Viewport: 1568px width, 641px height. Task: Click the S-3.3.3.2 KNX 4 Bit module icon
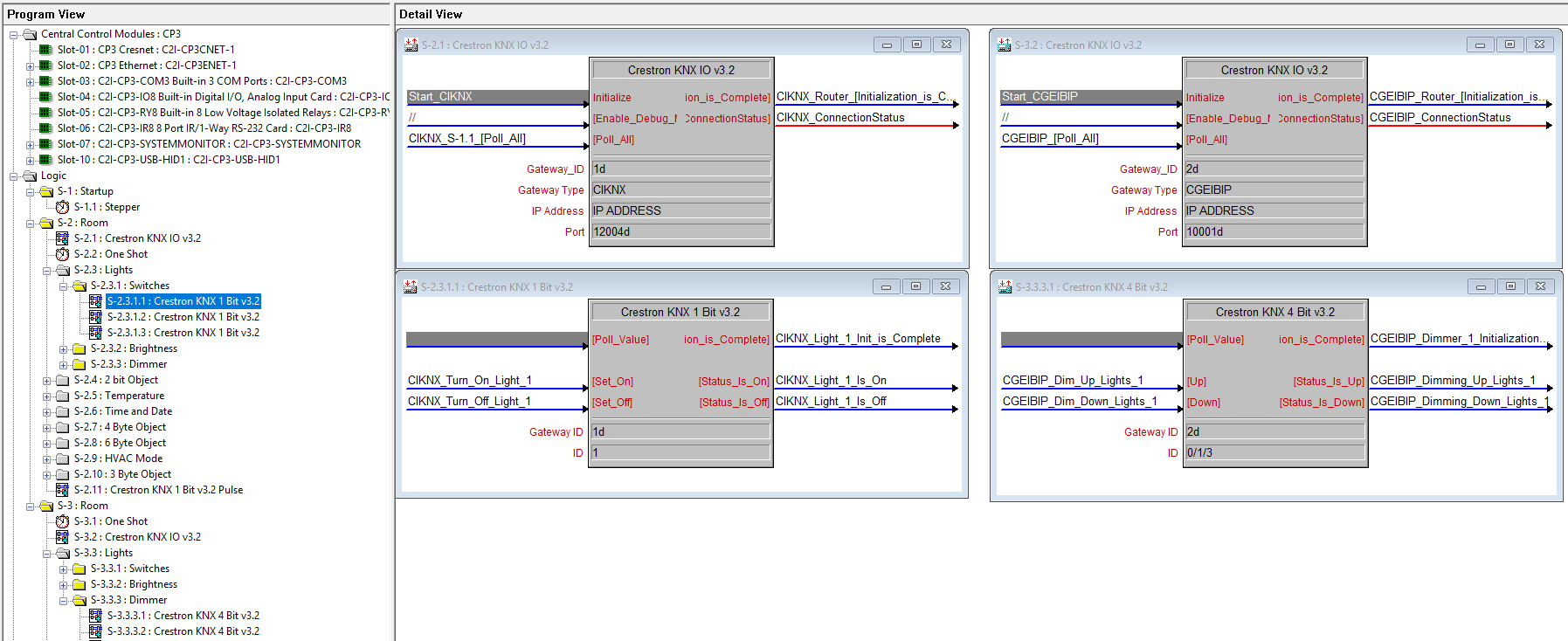pyautogui.click(x=96, y=631)
